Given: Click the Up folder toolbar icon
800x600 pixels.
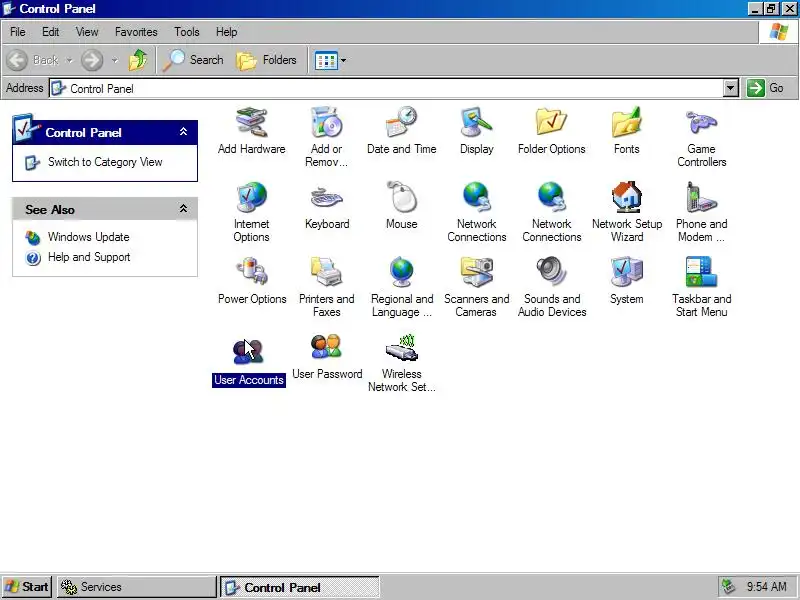Looking at the screenshot, I should 138,60.
